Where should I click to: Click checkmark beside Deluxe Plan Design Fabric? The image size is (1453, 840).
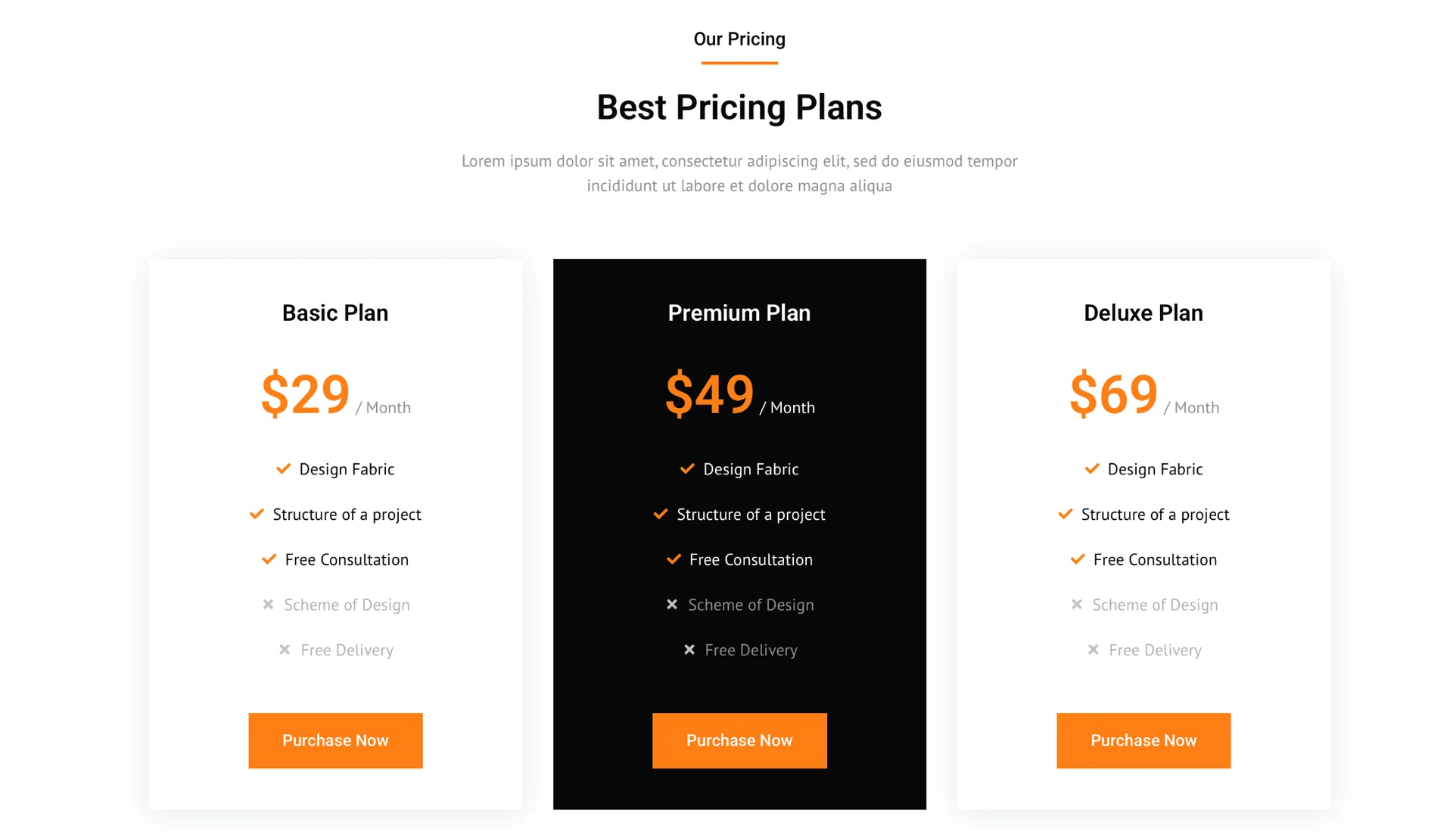click(x=1092, y=469)
